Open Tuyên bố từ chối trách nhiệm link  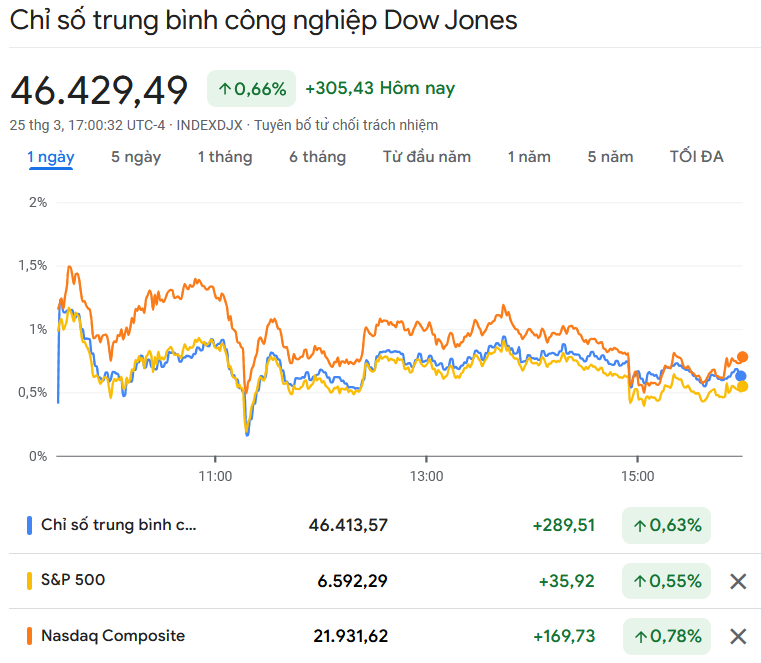[346, 125]
